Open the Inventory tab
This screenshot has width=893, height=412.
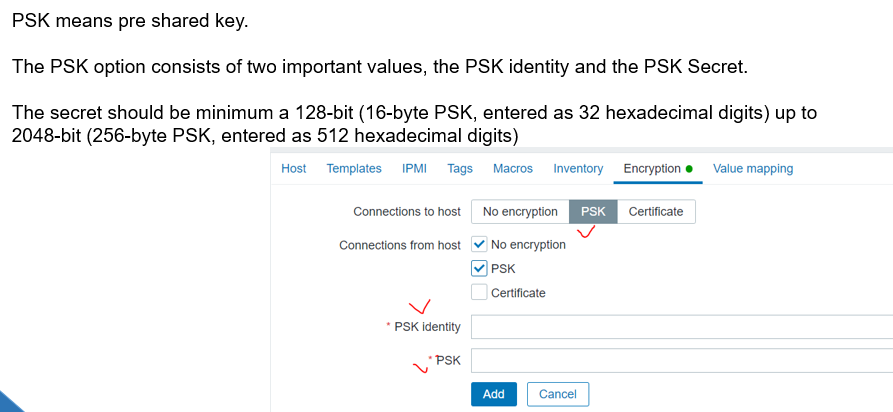[578, 169]
